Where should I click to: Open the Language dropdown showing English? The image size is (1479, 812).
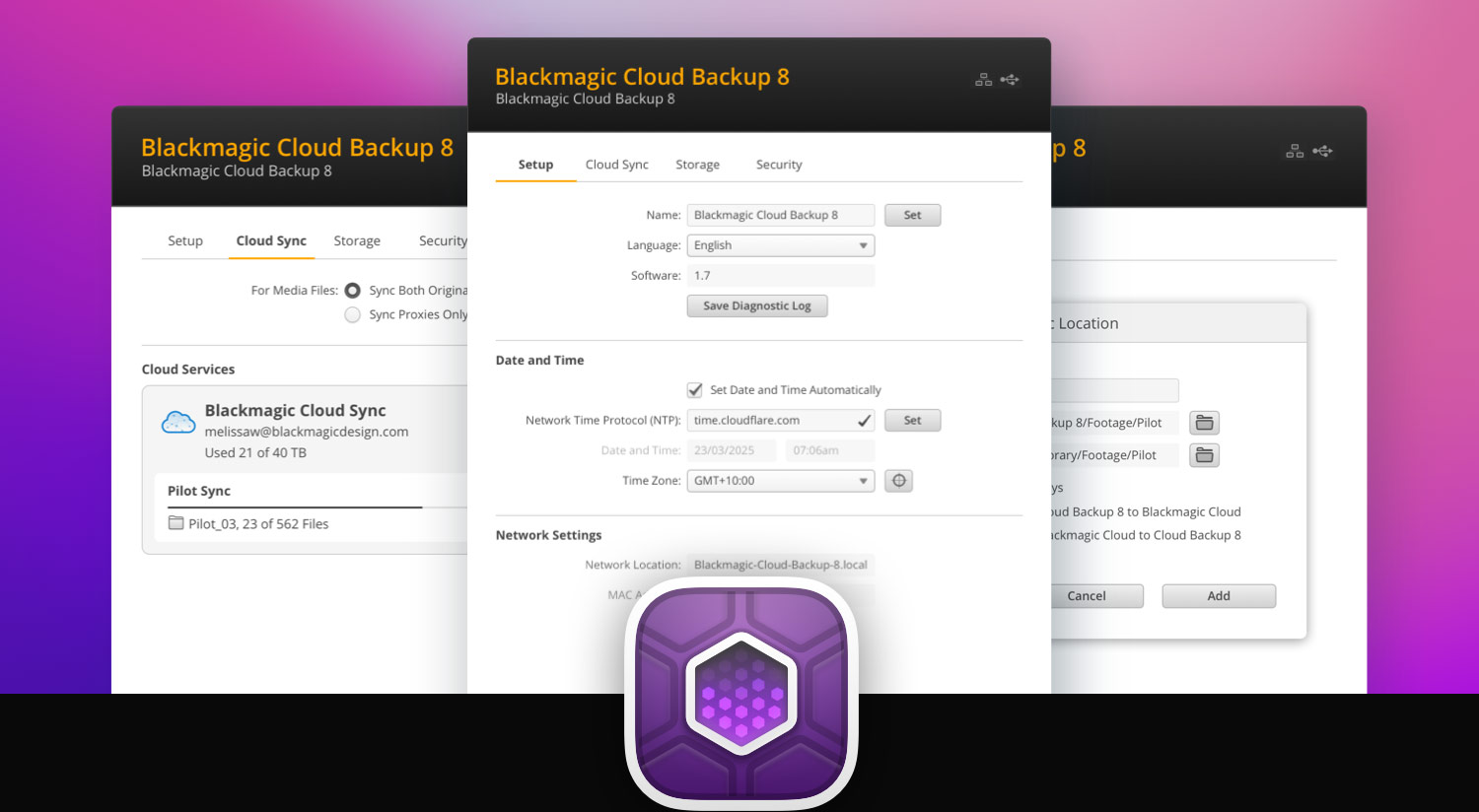(x=780, y=244)
